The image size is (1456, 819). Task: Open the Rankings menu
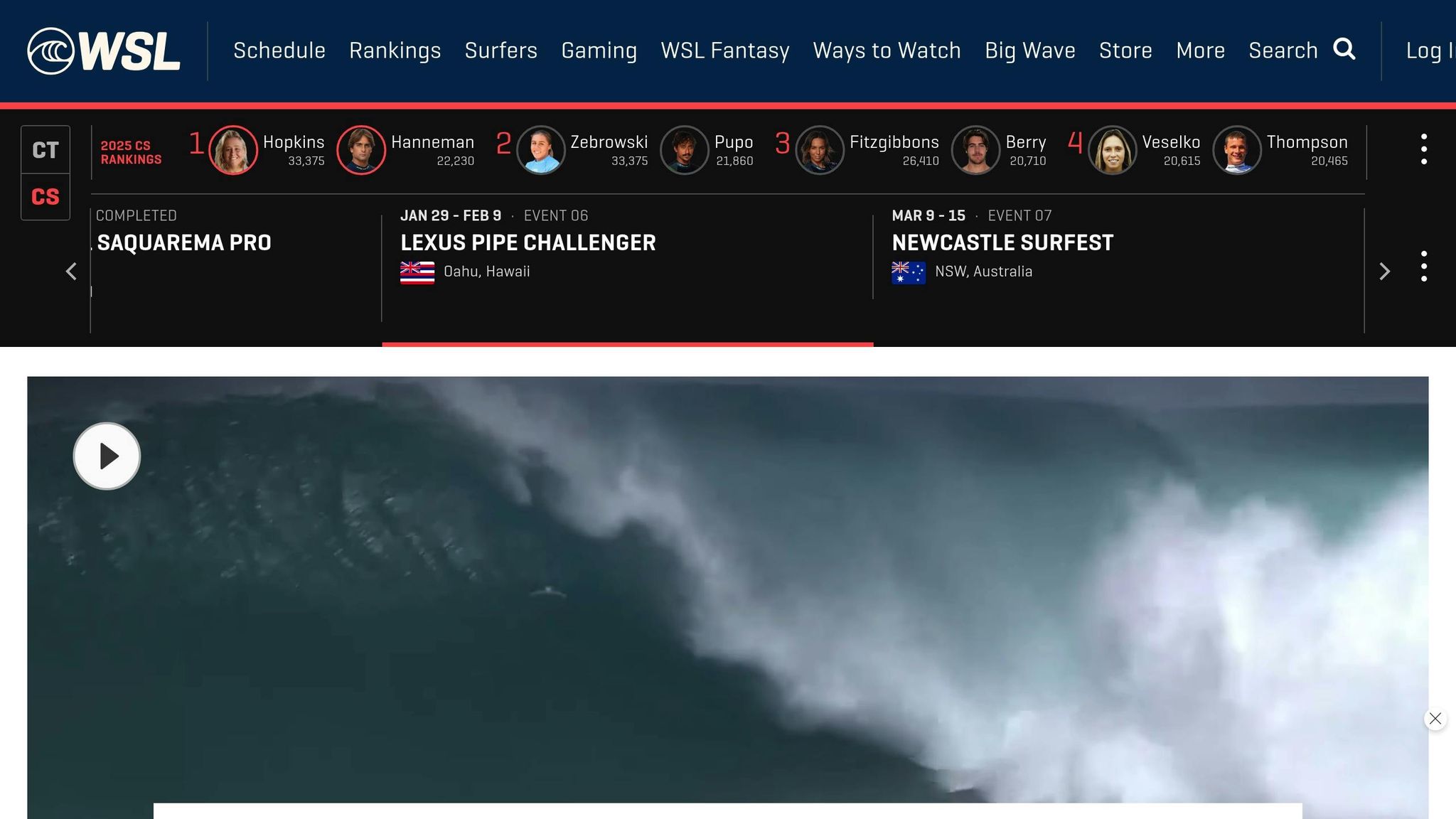point(395,50)
